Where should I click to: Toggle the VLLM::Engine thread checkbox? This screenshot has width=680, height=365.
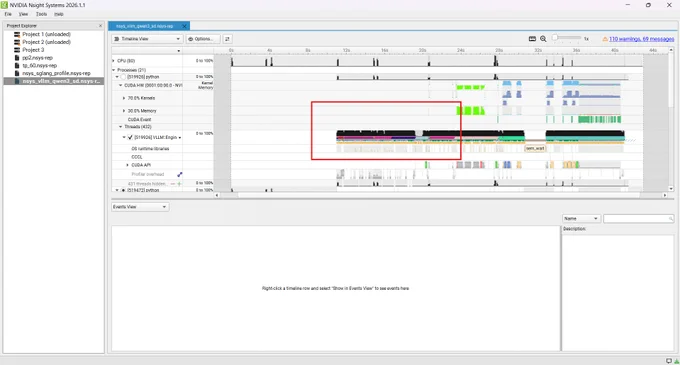coord(130,137)
